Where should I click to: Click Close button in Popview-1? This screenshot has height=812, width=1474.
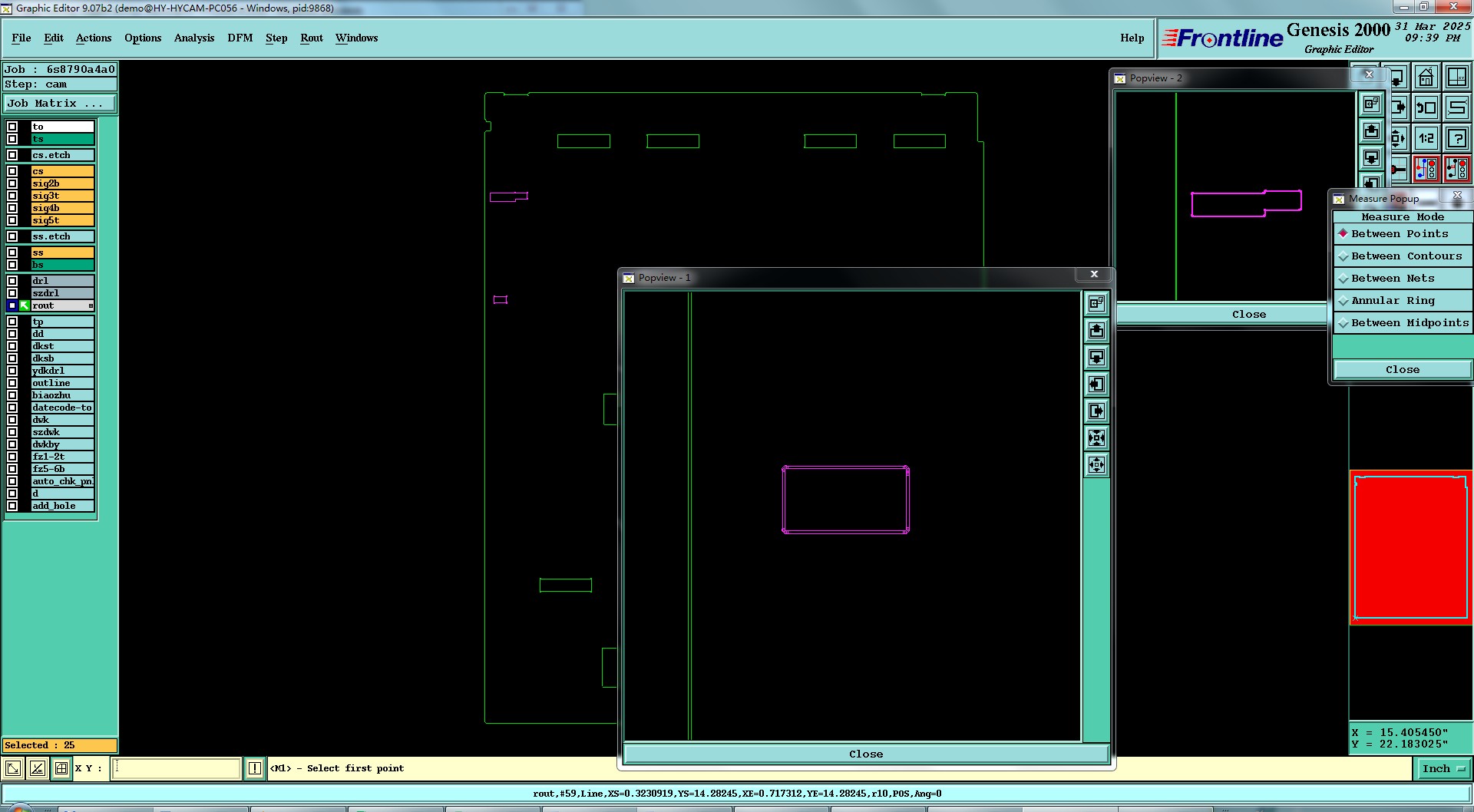pos(866,754)
